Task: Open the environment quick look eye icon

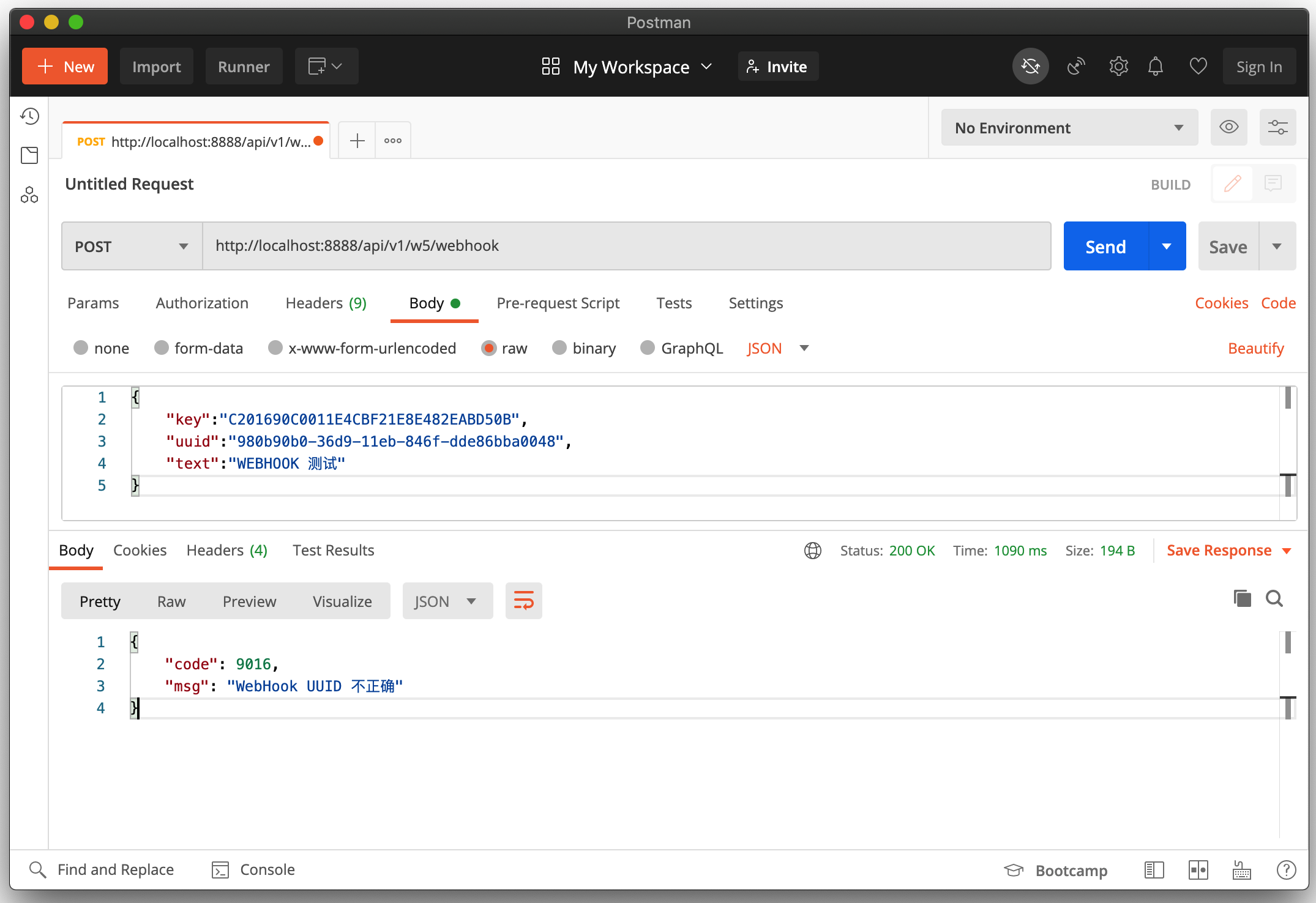Action: 1228,127
